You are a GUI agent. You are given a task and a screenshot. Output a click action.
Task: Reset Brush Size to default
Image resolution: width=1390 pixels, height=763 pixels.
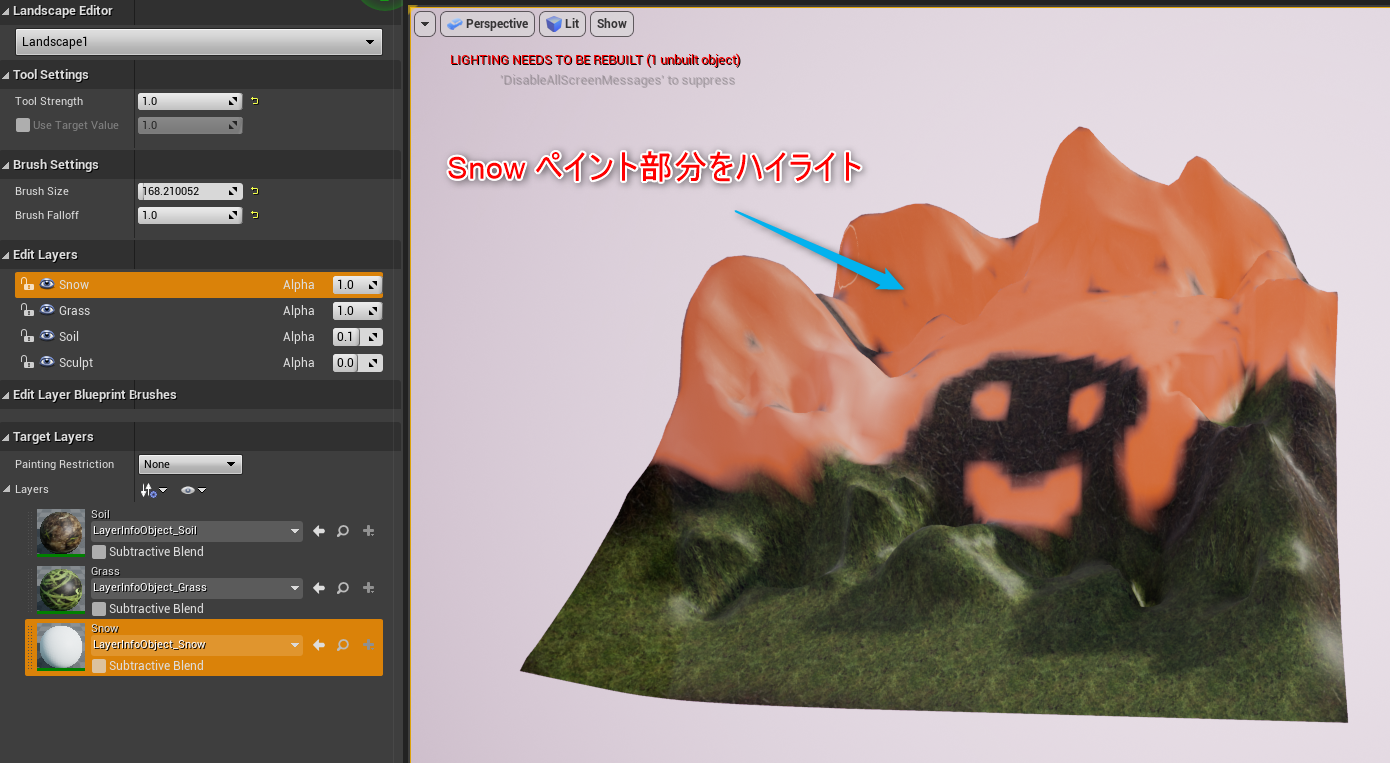tap(254, 191)
